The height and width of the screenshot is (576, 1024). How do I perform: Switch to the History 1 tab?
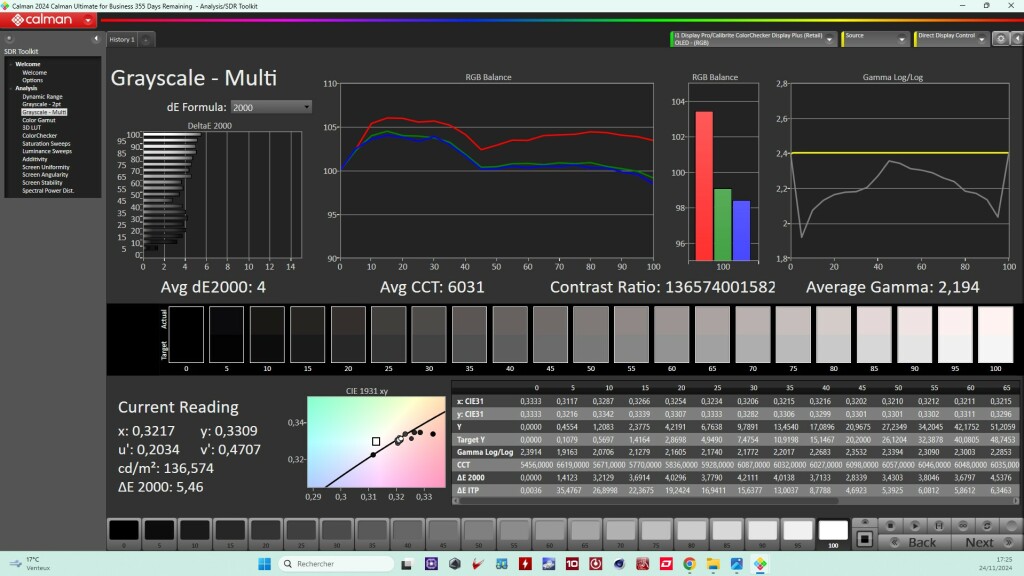(122, 40)
